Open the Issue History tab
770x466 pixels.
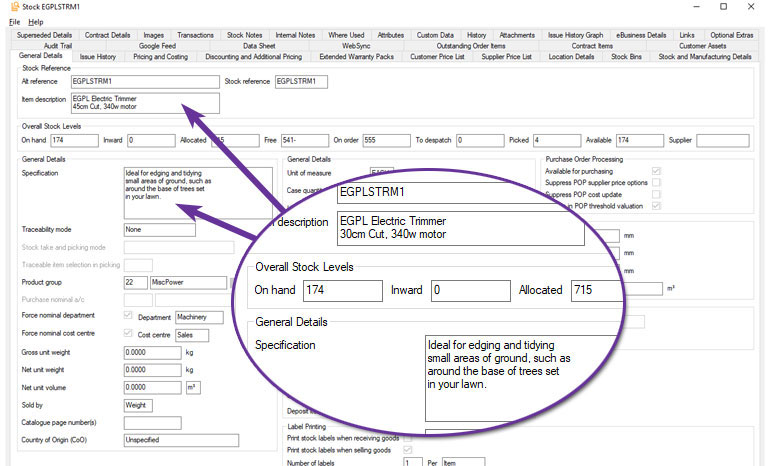click(98, 57)
